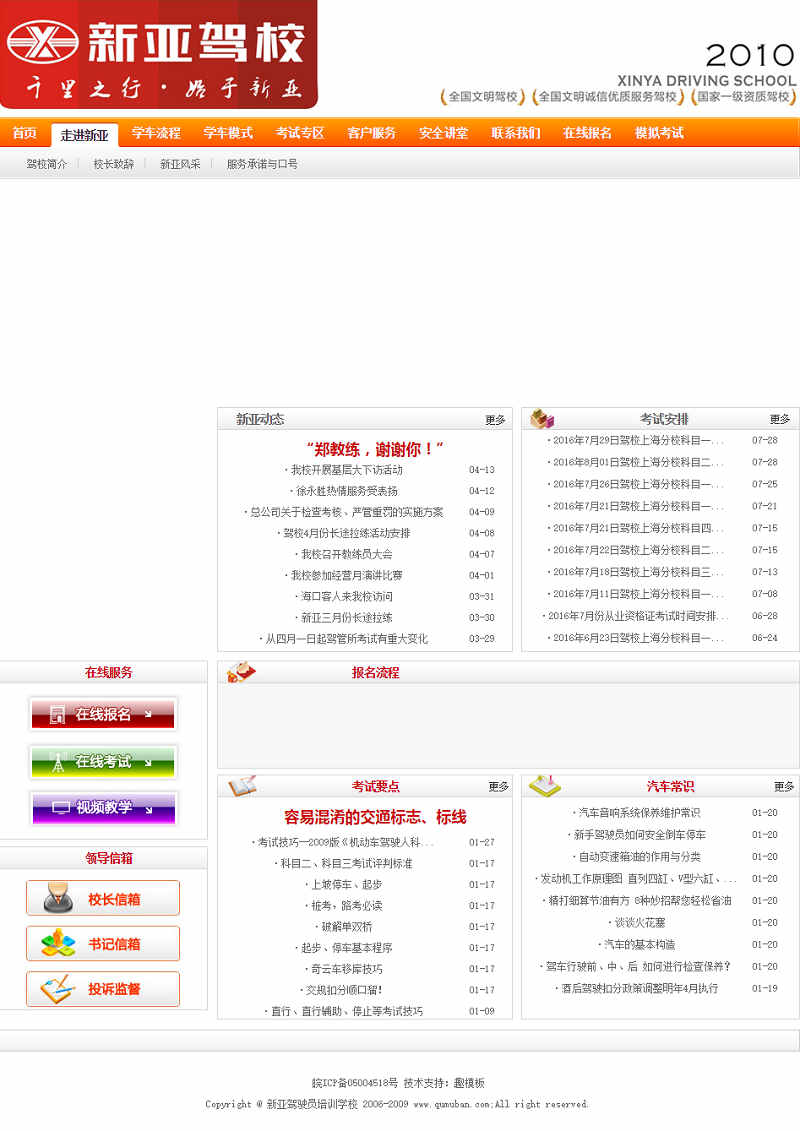
Task: Open schedule entry 2016年6月23日驾校上海分校科目一
Action: coord(638,638)
